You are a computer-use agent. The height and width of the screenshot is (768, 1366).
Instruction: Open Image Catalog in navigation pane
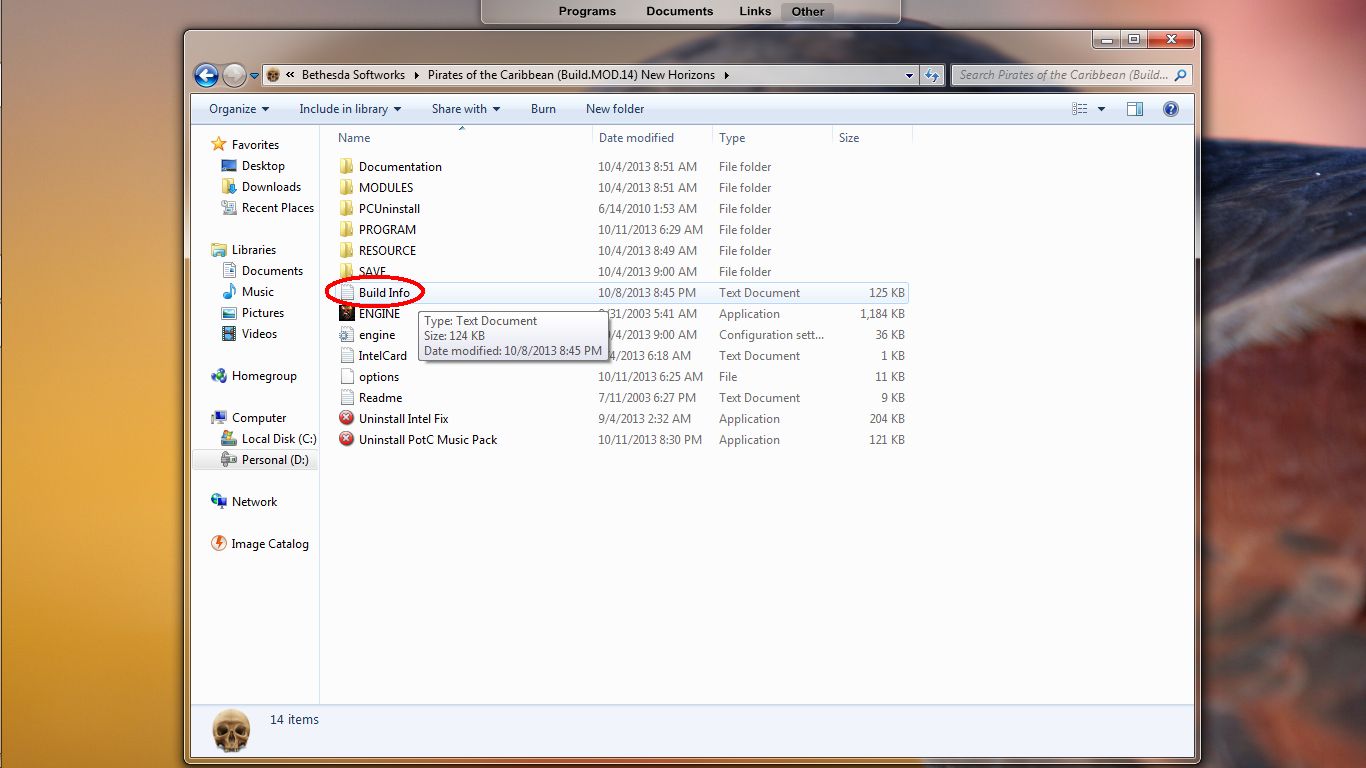coord(269,544)
